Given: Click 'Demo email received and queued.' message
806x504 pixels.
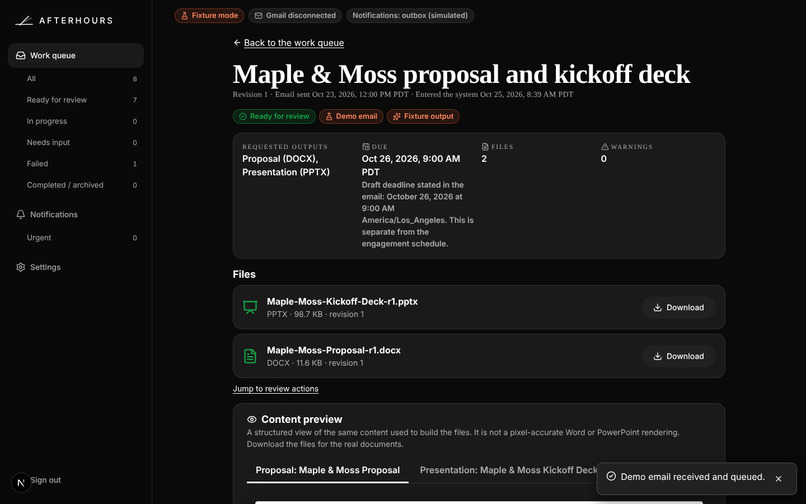Looking at the screenshot, I should [x=692, y=477].
